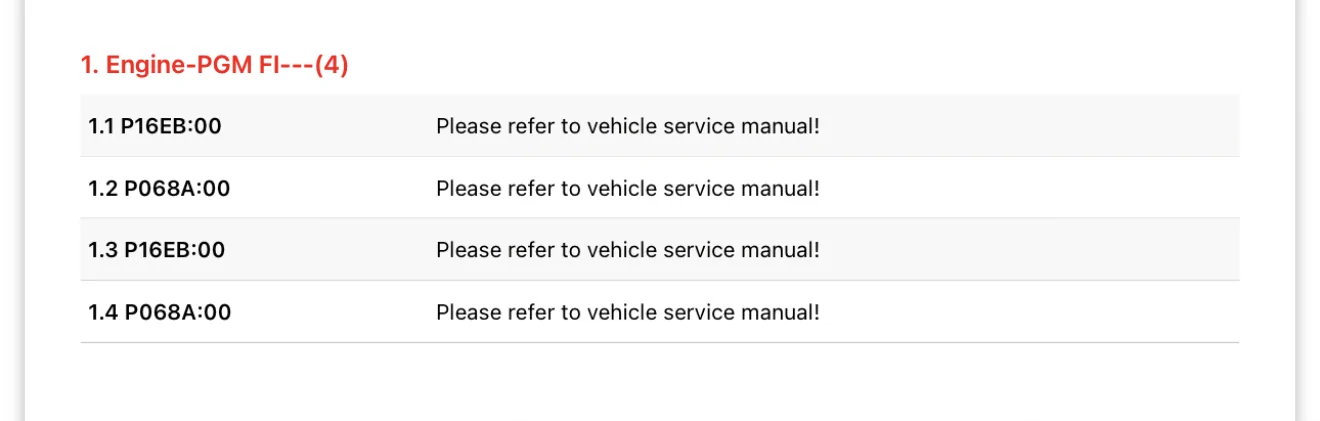
Task: Click the empty right end of row 1.3
Action: tap(1030, 250)
